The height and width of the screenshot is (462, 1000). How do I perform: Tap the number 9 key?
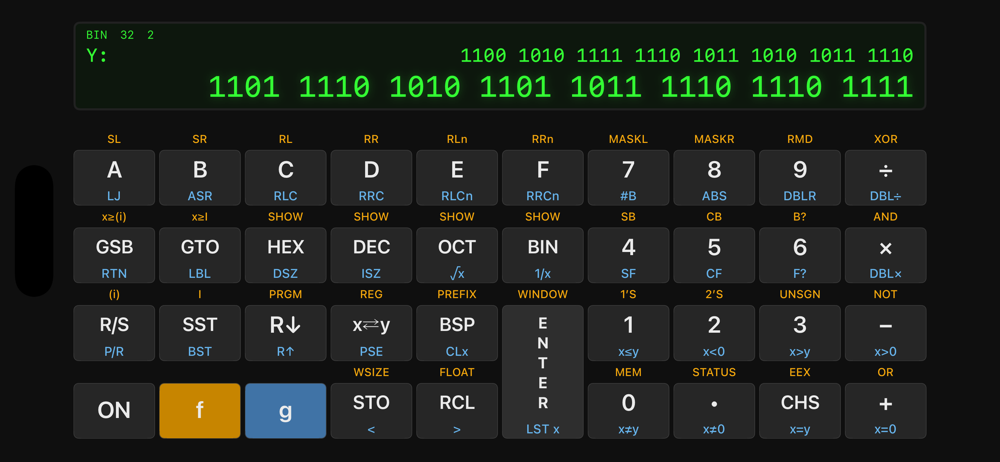coord(800,178)
